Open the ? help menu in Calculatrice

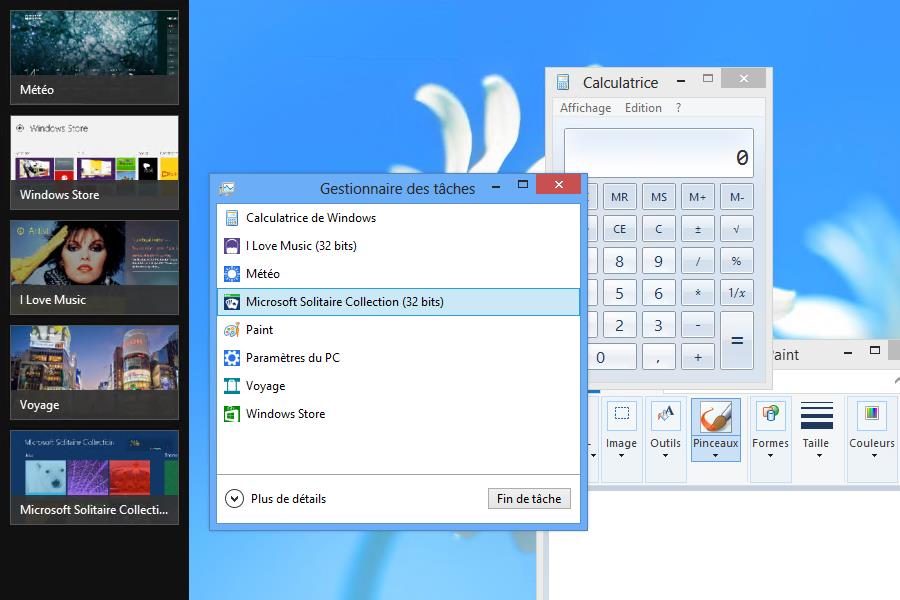click(678, 108)
